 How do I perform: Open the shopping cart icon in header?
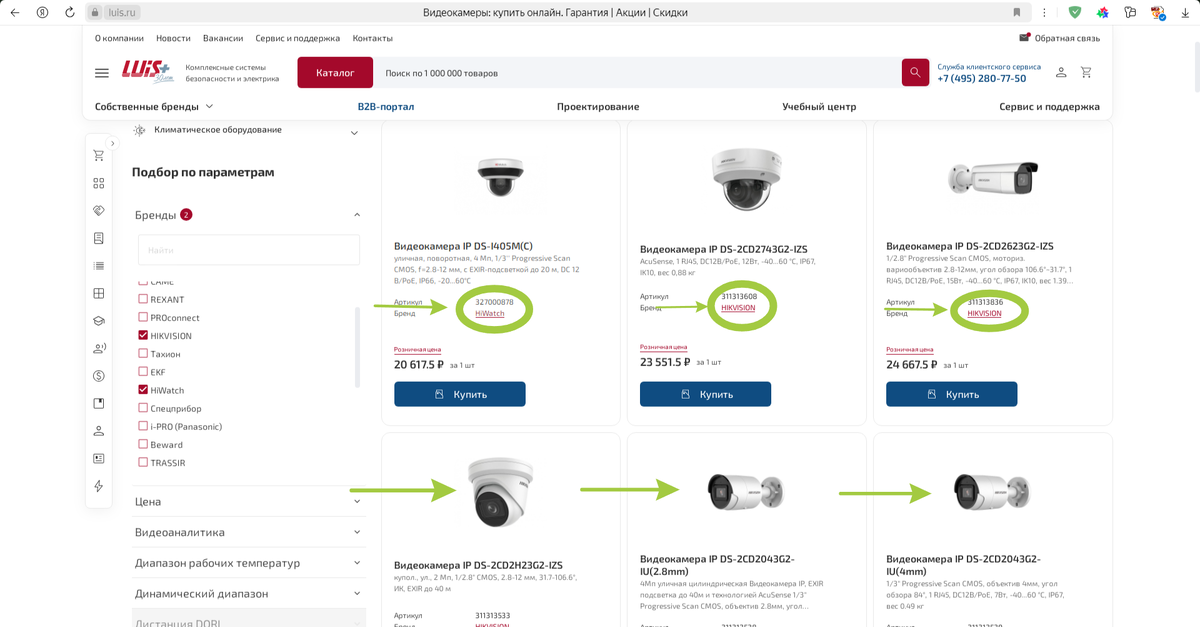tap(1087, 73)
